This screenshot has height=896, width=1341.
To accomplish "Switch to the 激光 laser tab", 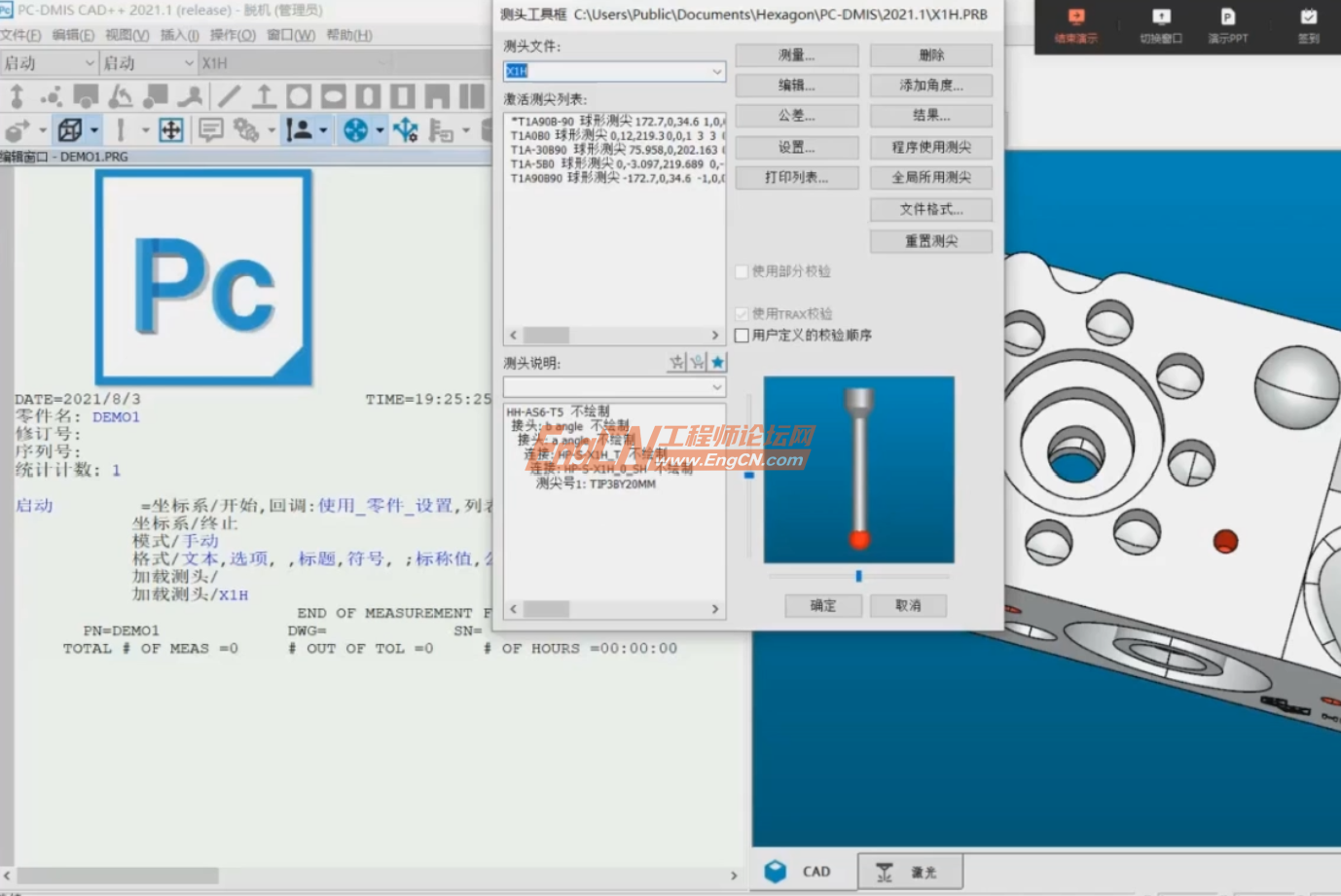I will [912, 871].
